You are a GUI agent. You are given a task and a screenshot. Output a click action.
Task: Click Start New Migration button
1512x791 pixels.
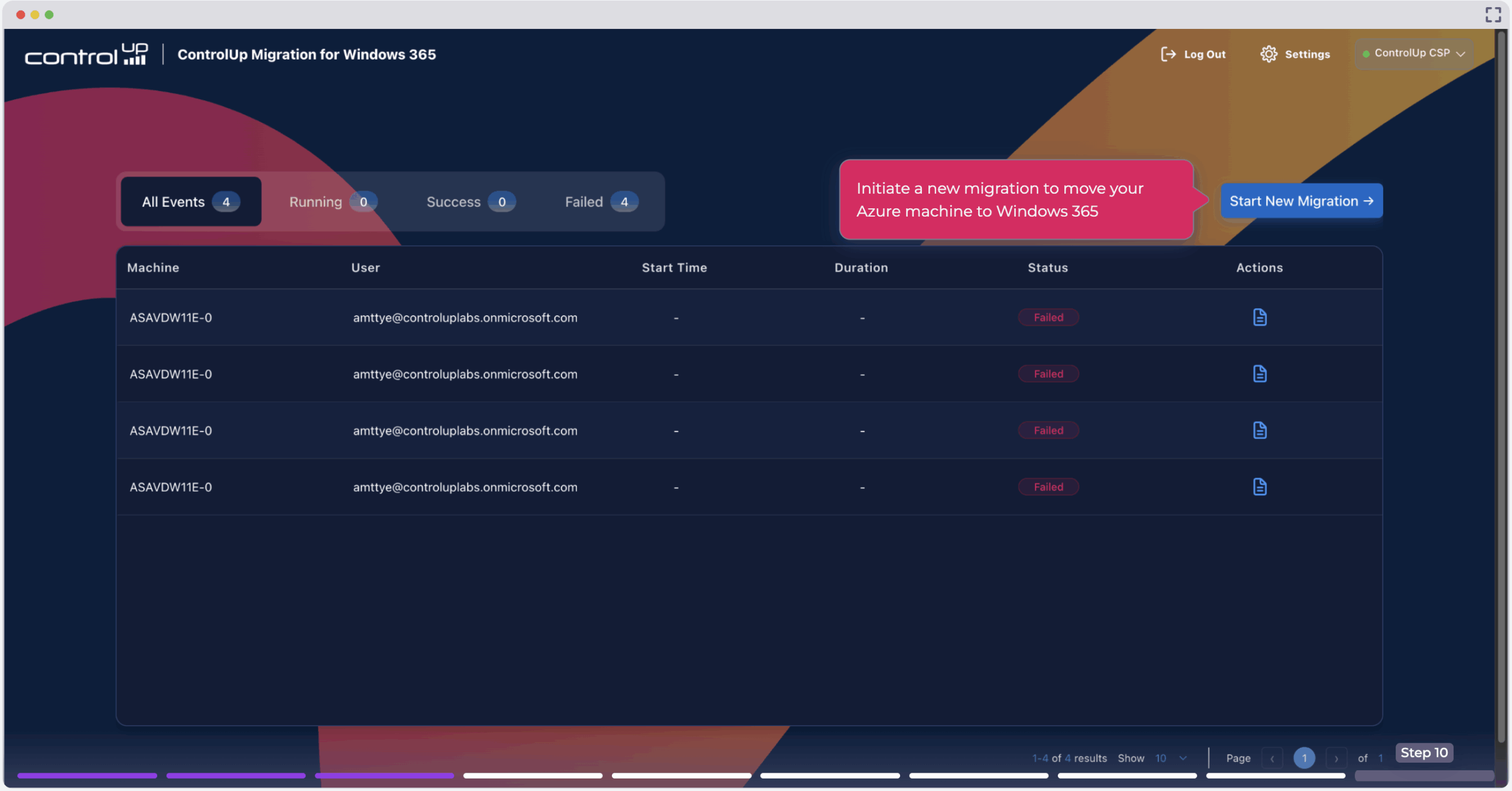(x=1301, y=201)
